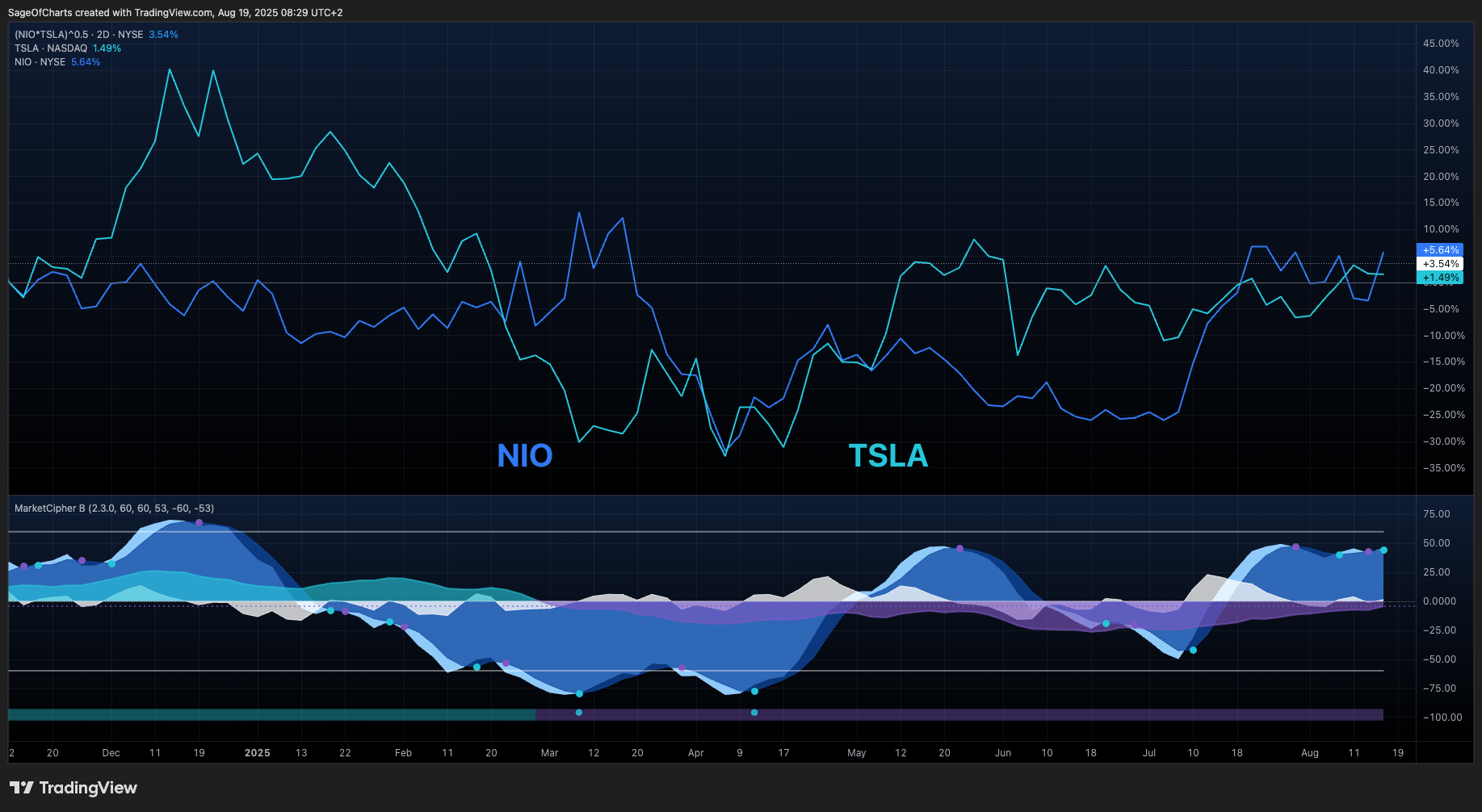
Task: Click the 75.00 indicator scale label
Action: pos(1436,514)
